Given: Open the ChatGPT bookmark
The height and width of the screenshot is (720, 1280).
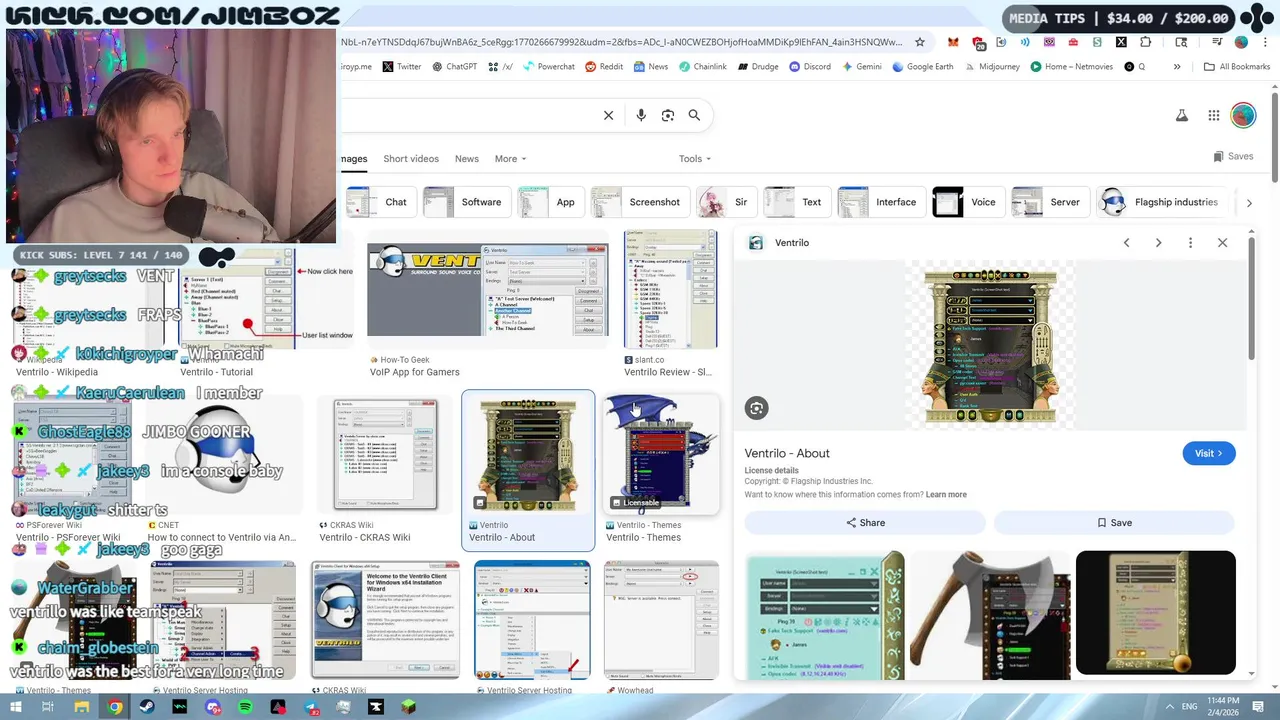Looking at the screenshot, I should click(454, 67).
